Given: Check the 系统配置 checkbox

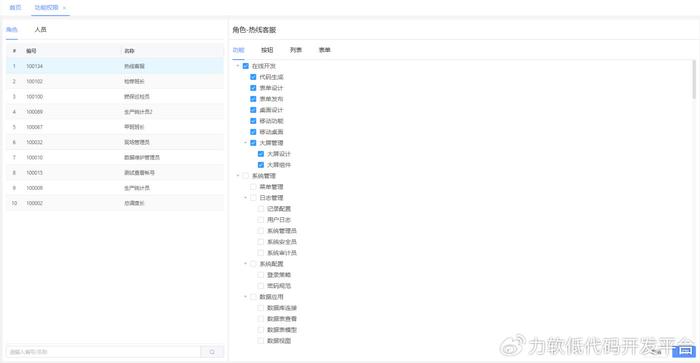Looking at the screenshot, I should (x=253, y=264).
